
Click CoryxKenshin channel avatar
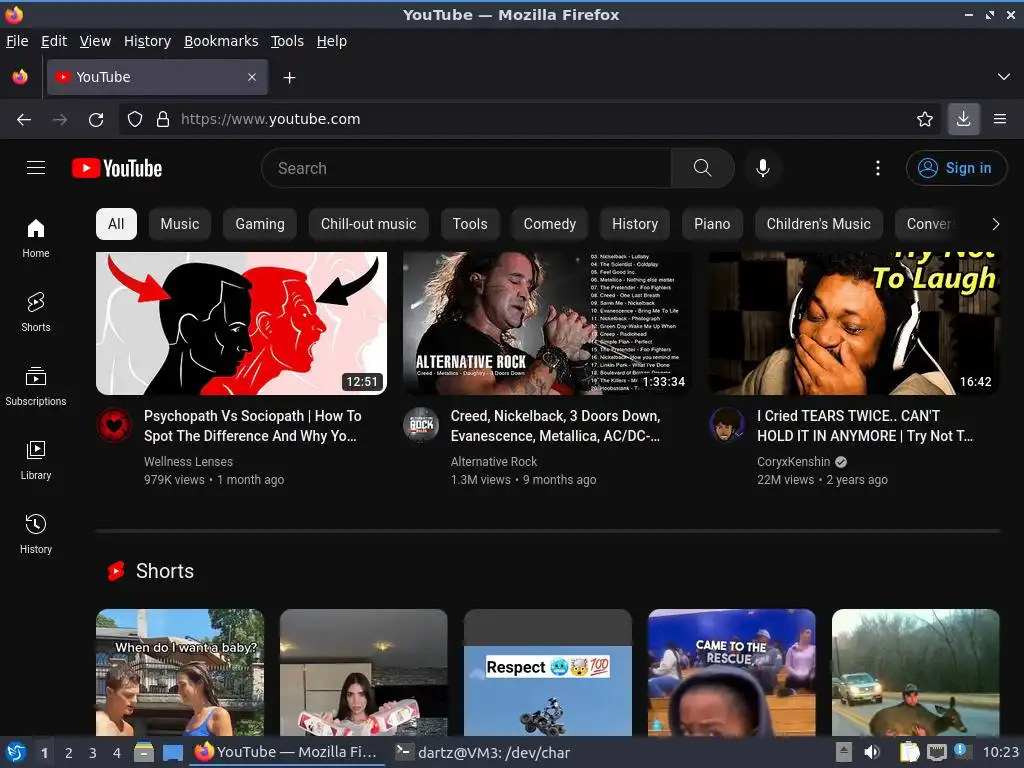pos(727,424)
